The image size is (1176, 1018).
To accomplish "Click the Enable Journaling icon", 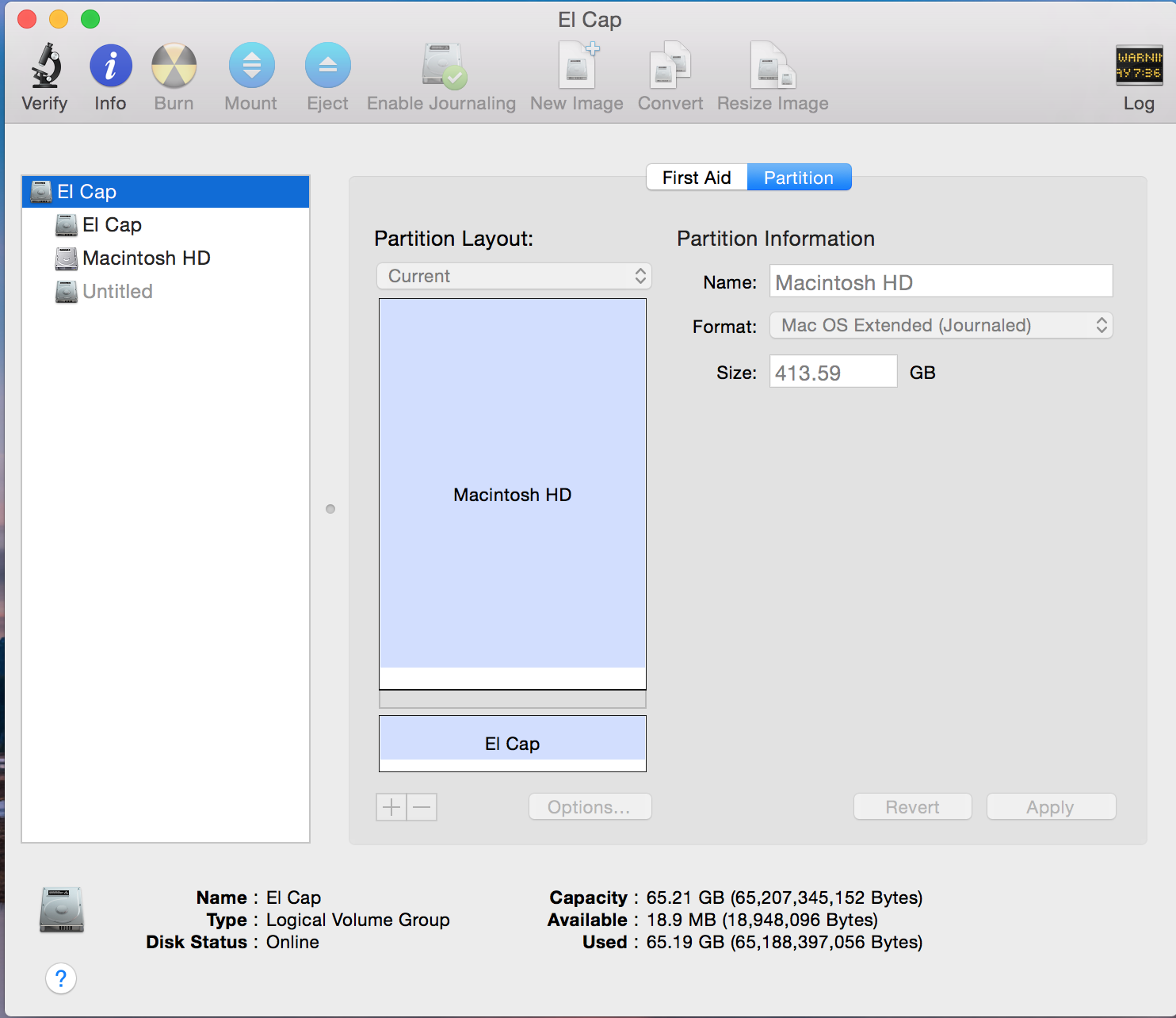I will [443, 65].
